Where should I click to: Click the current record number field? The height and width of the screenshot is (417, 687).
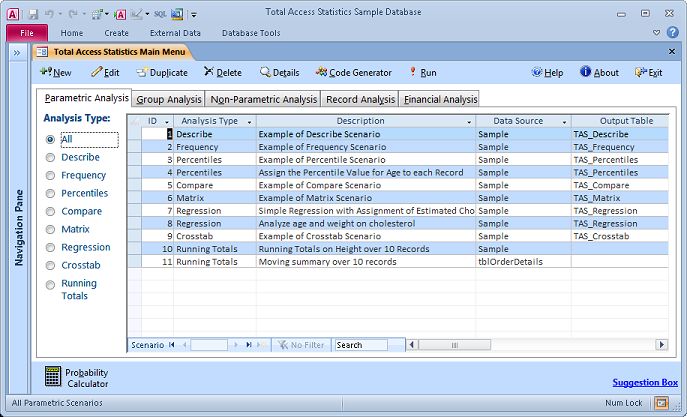pos(209,345)
